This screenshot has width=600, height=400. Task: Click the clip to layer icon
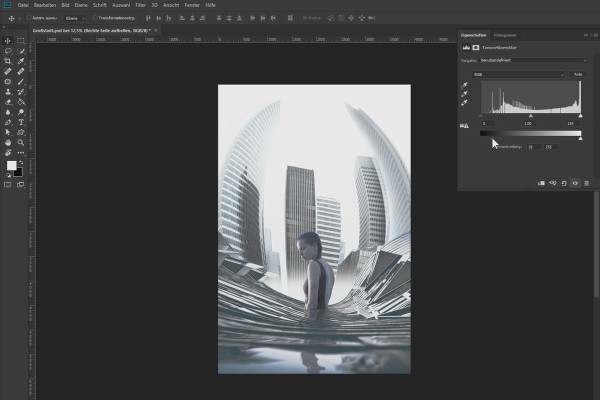click(x=541, y=183)
